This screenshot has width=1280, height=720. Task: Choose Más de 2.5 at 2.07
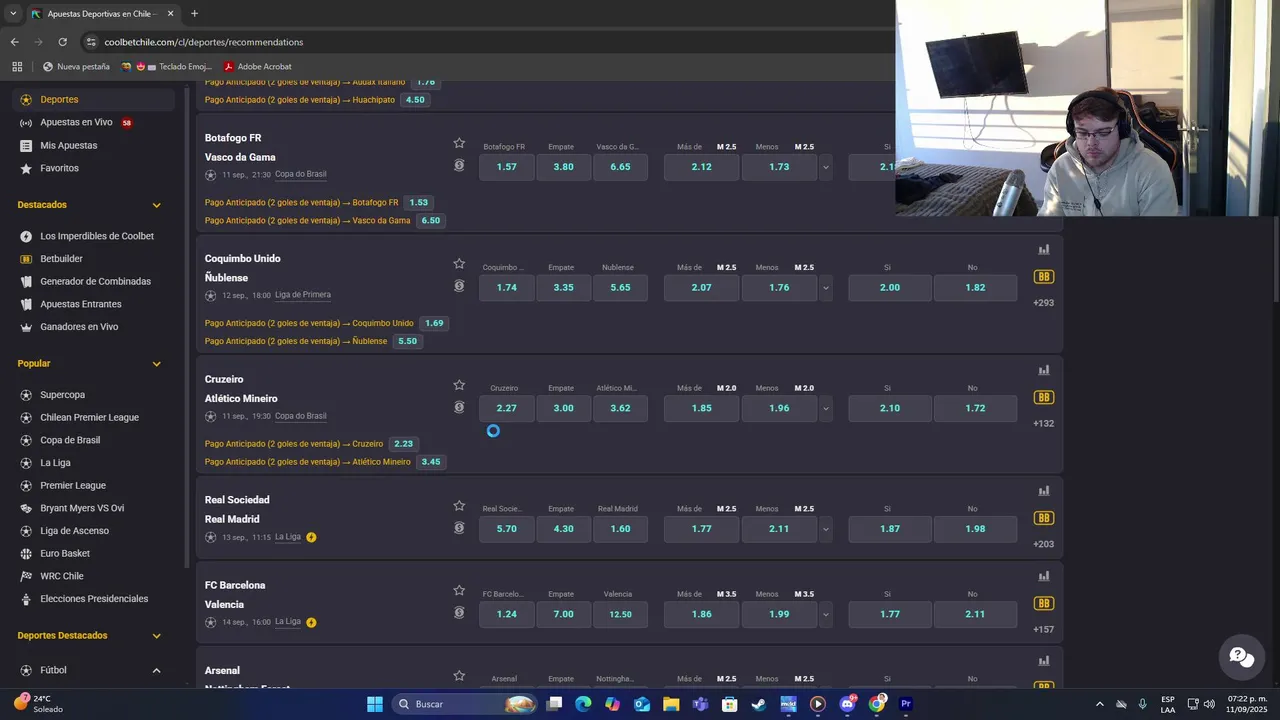click(x=701, y=288)
